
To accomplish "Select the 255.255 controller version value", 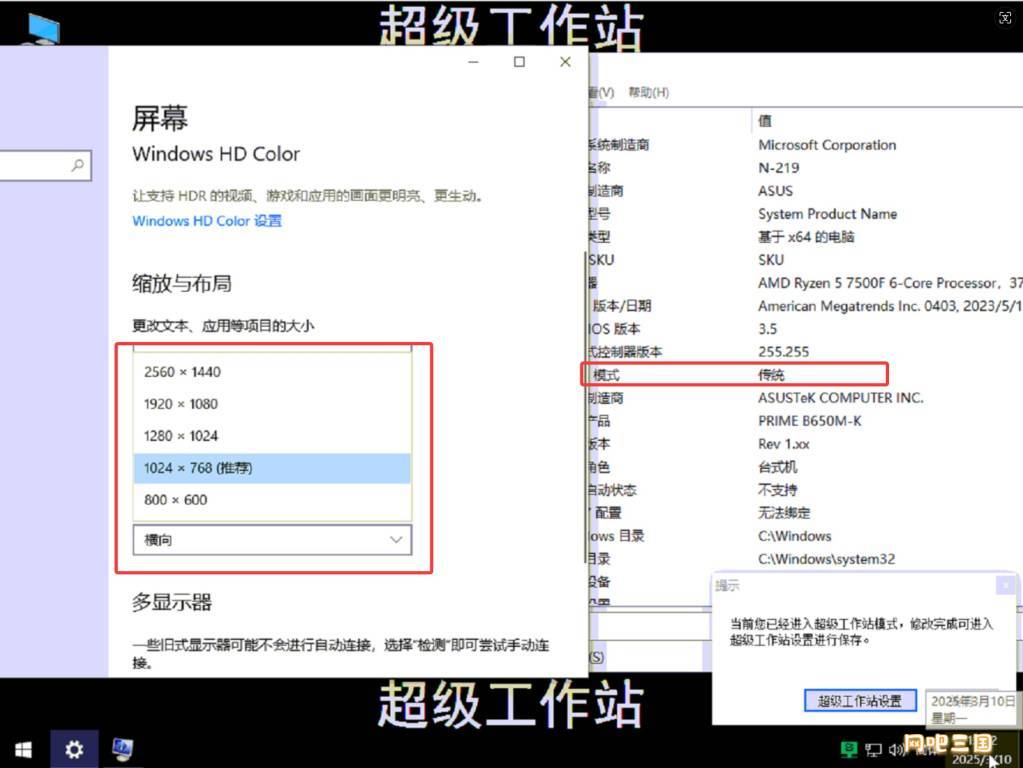I will click(784, 352).
